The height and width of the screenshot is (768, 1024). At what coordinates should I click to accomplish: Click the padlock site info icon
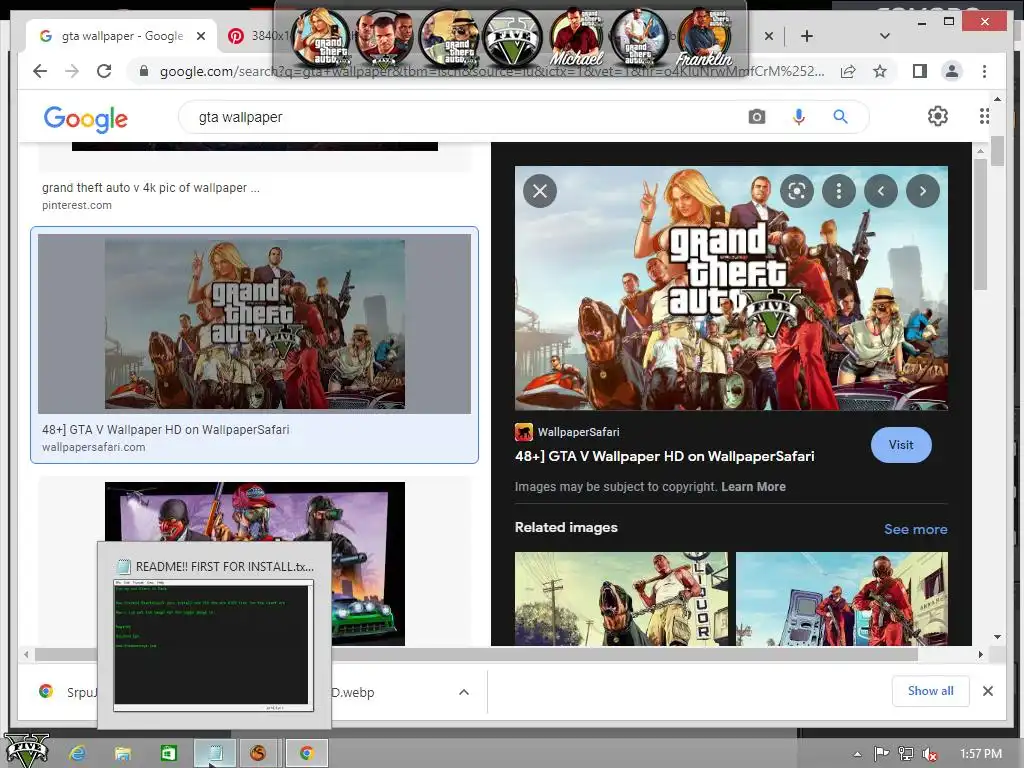(144, 71)
